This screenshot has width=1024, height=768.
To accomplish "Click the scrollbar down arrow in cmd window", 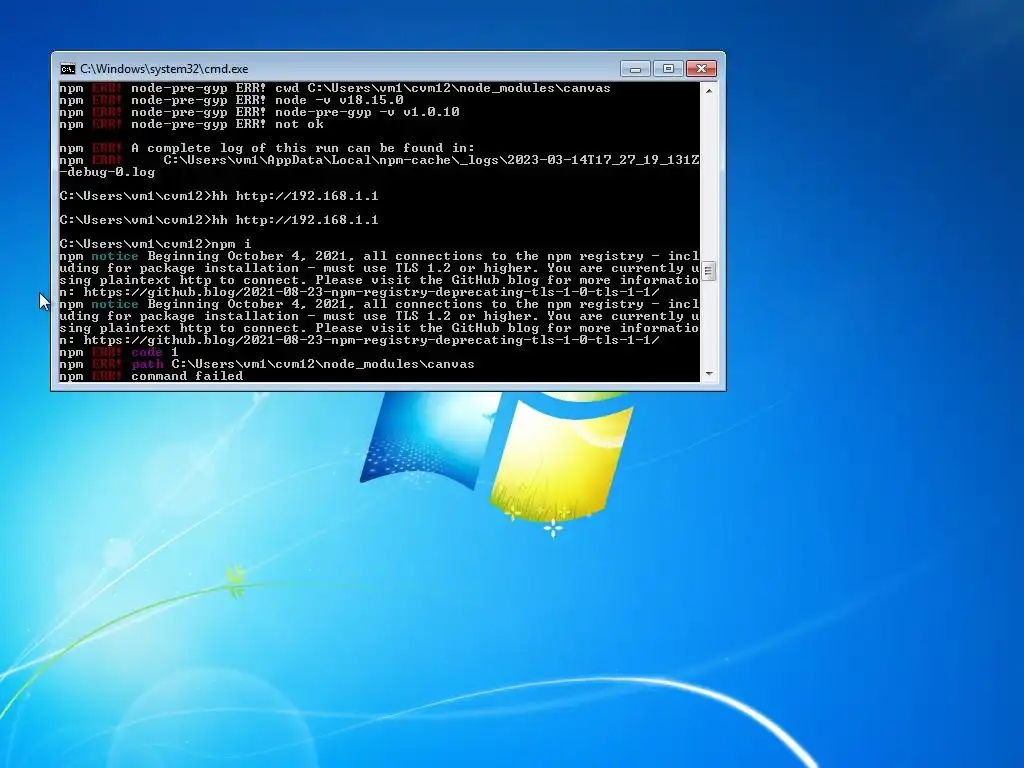I will tap(709, 374).
